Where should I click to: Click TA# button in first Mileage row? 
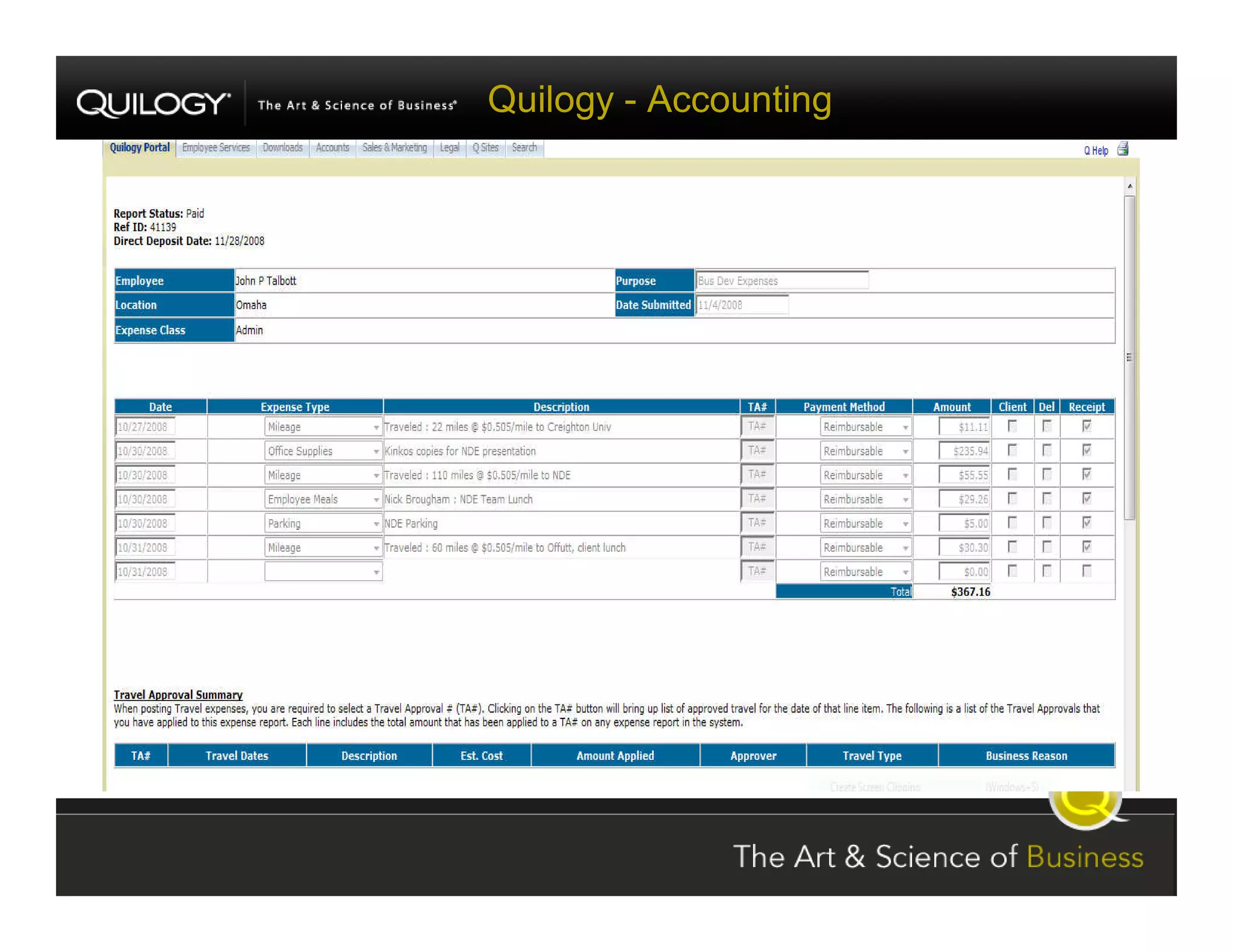pyautogui.click(x=757, y=427)
